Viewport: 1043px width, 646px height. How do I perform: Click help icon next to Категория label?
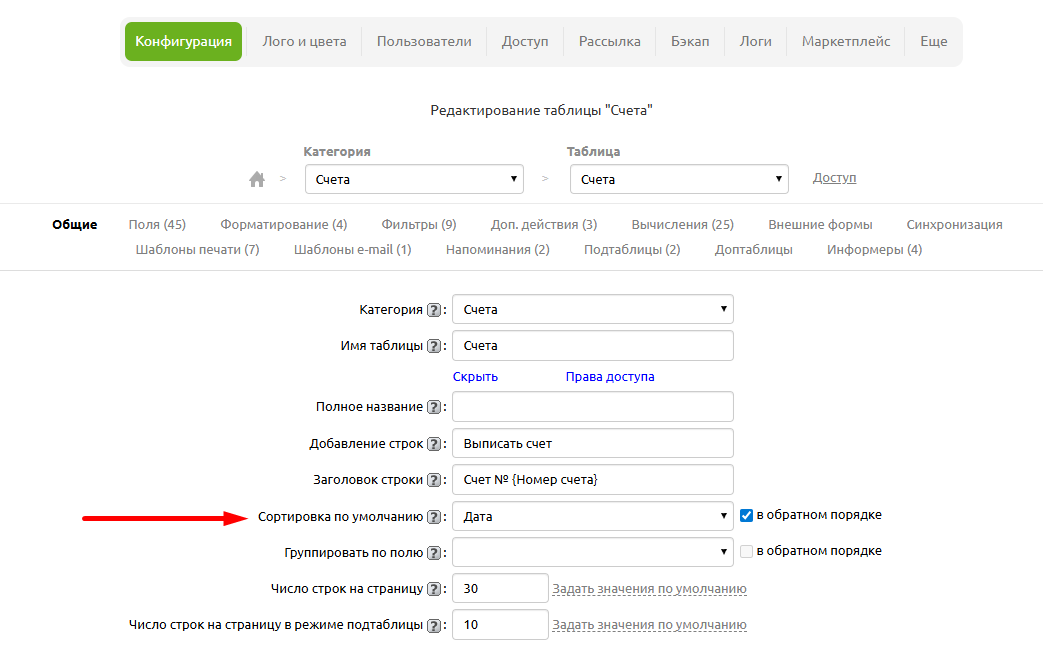coord(434,310)
